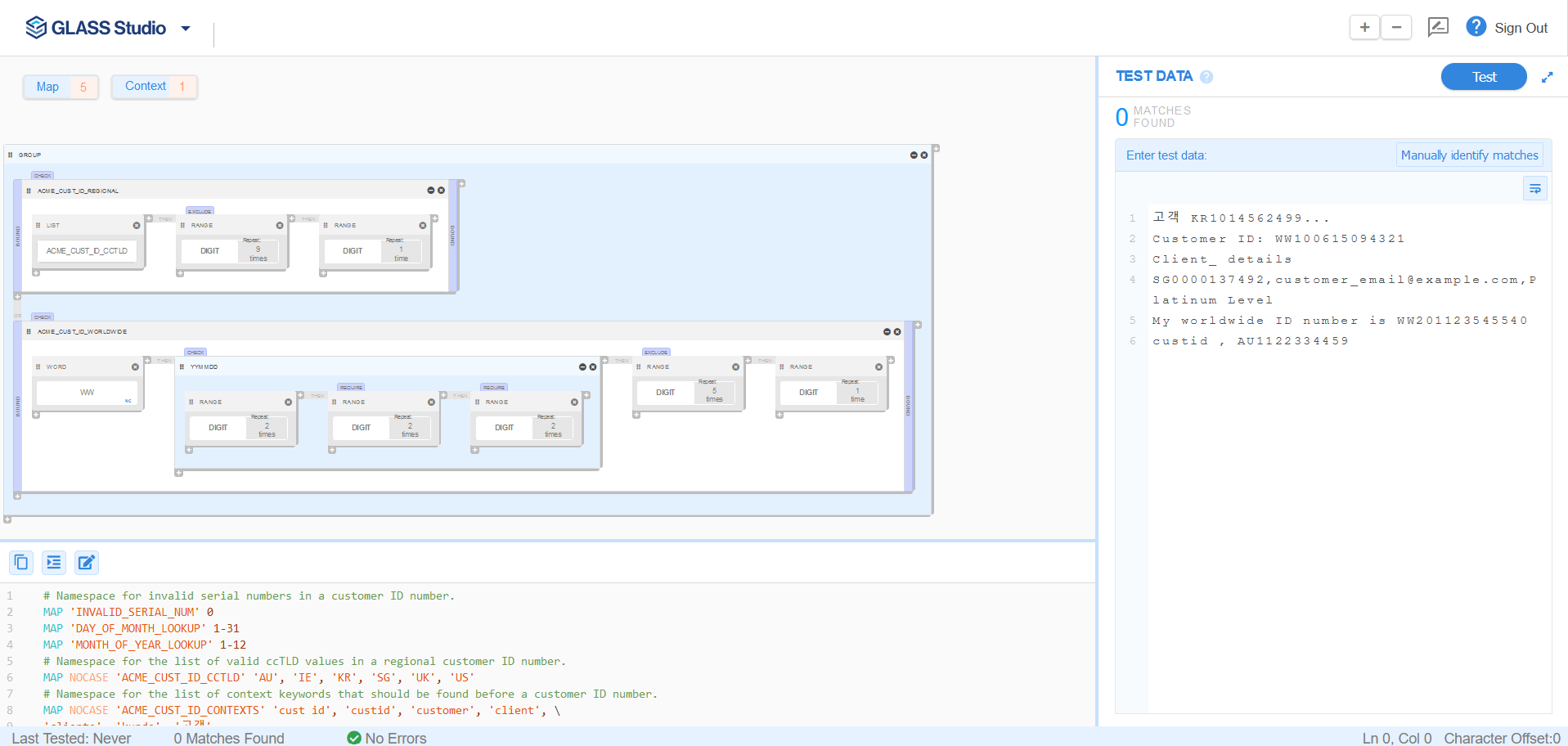The height and width of the screenshot is (746, 1568).
Task: Delete the YYMMDD block
Action: point(593,366)
